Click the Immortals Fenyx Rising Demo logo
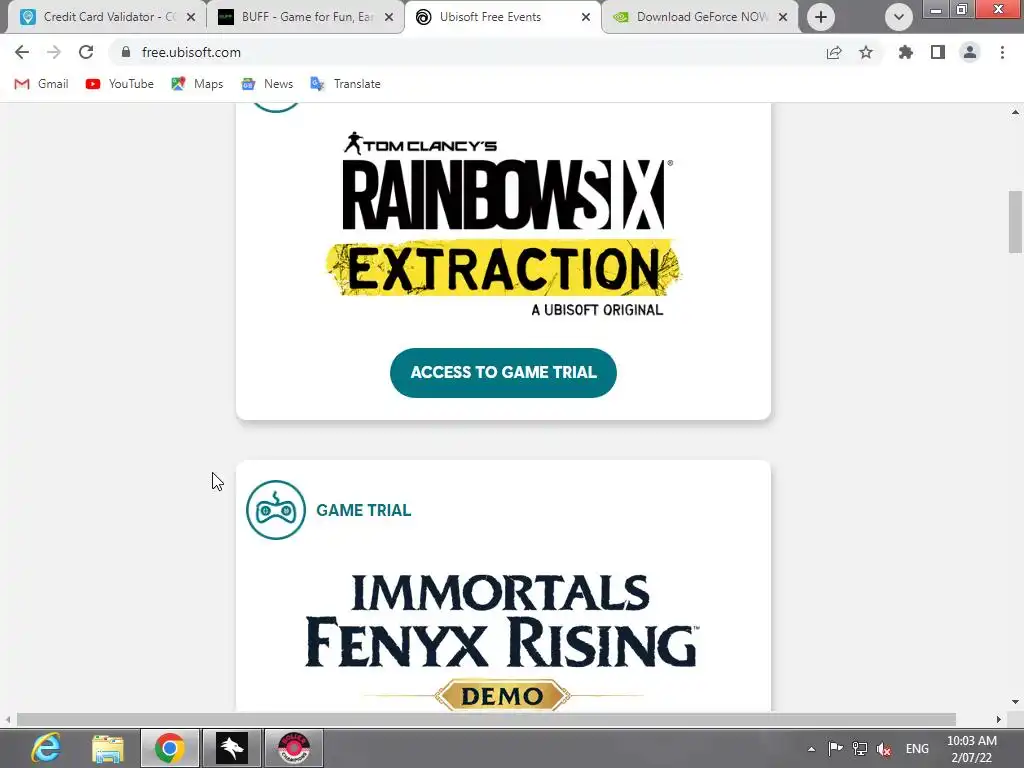 502,642
